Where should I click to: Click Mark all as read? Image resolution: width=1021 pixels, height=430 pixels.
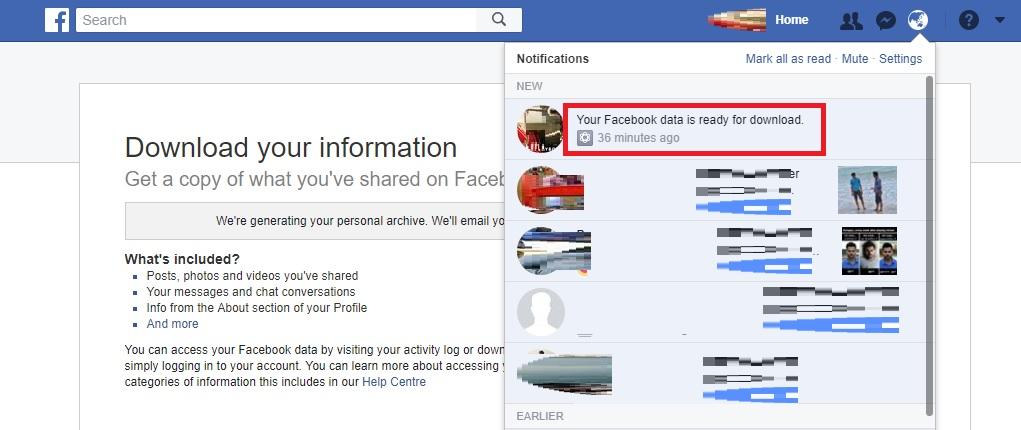(x=788, y=59)
